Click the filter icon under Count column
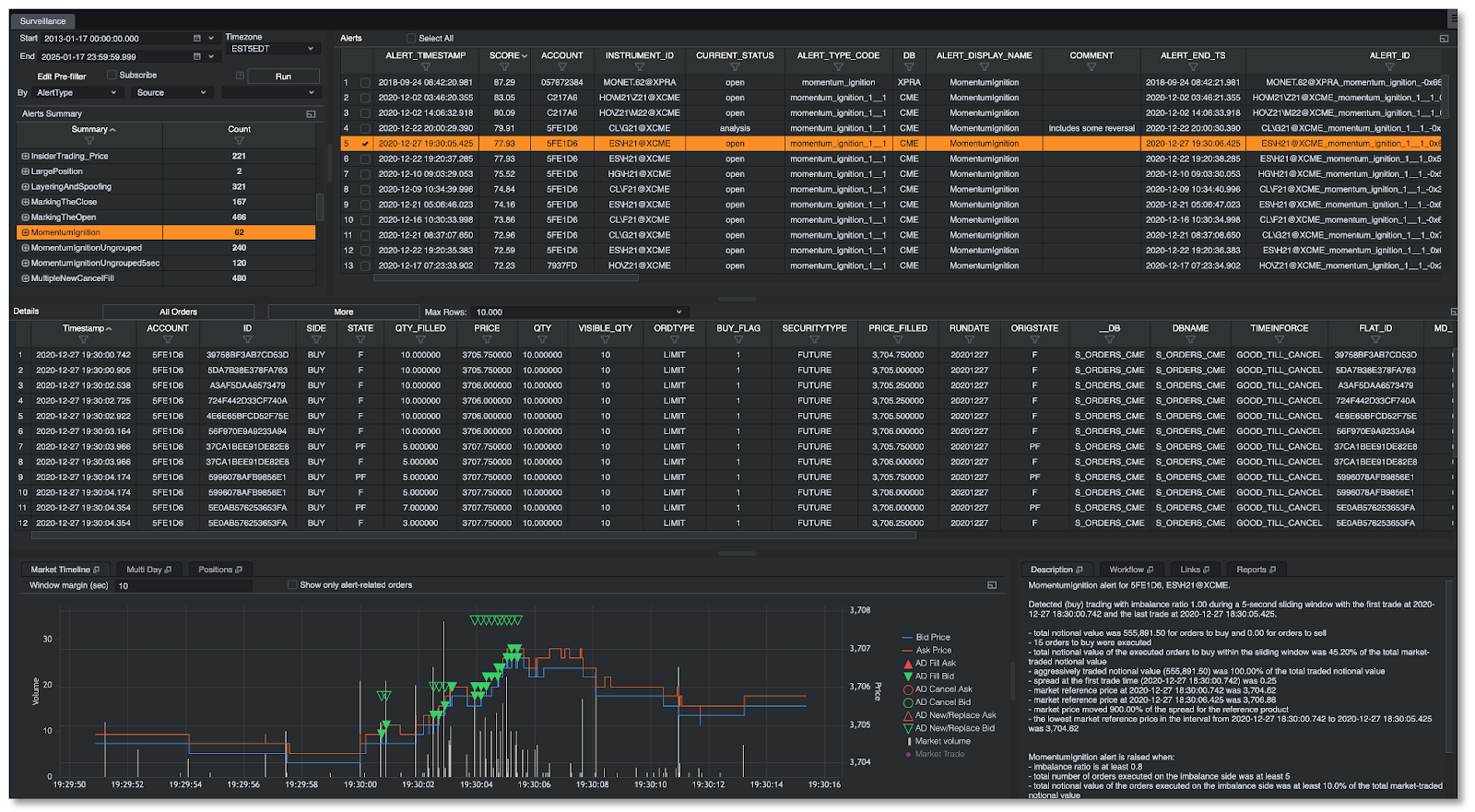The height and width of the screenshot is (812, 1475). coord(239,141)
